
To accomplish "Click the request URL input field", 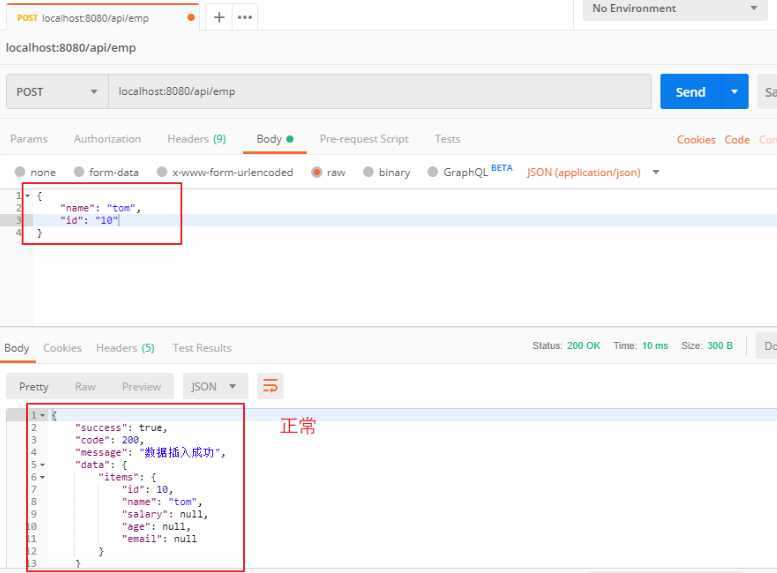I will click(380, 92).
